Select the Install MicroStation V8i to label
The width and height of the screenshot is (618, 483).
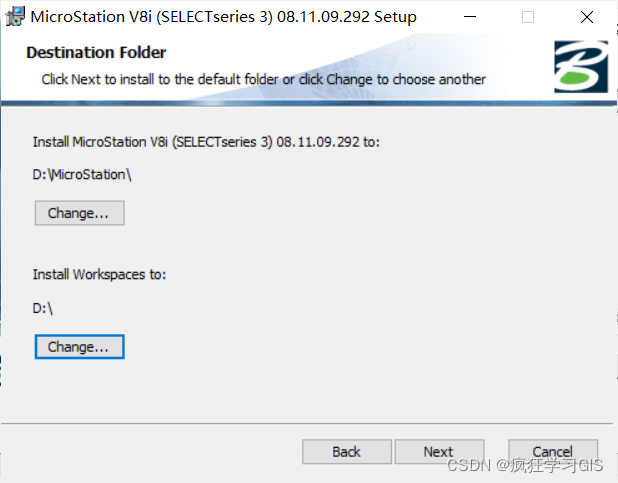[x=206, y=142]
